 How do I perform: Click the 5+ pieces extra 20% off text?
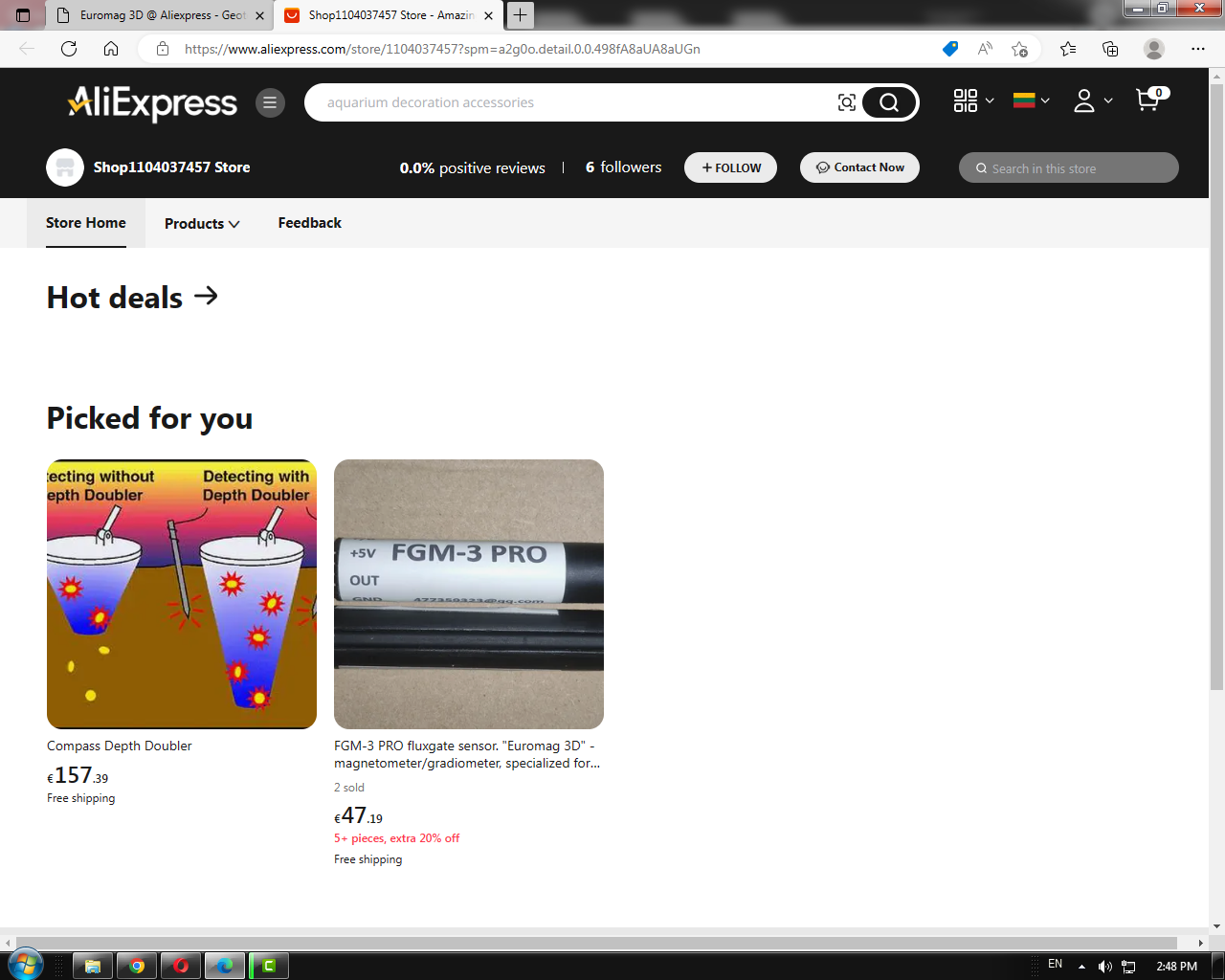pos(396,838)
